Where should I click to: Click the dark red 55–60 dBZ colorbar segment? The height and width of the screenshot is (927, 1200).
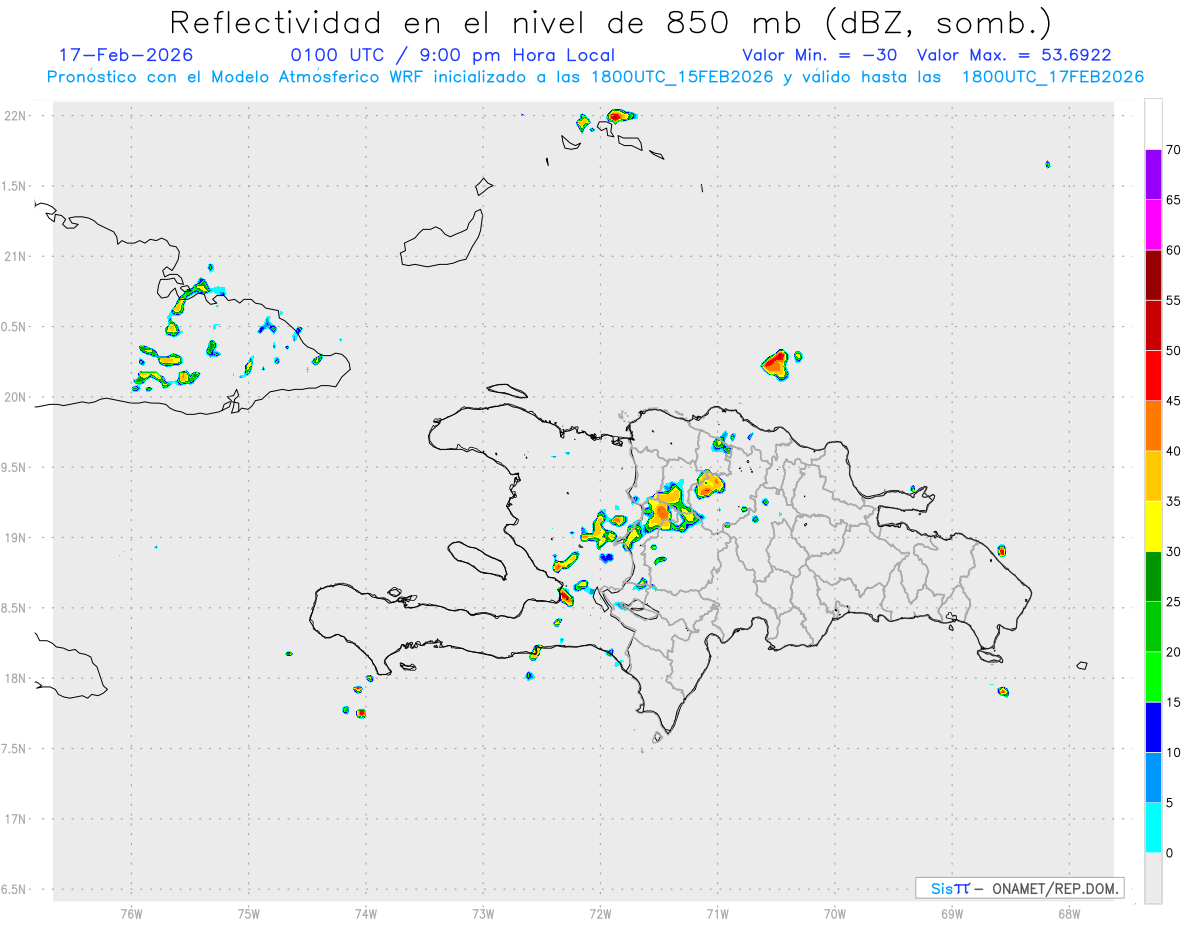[x=1153, y=275]
